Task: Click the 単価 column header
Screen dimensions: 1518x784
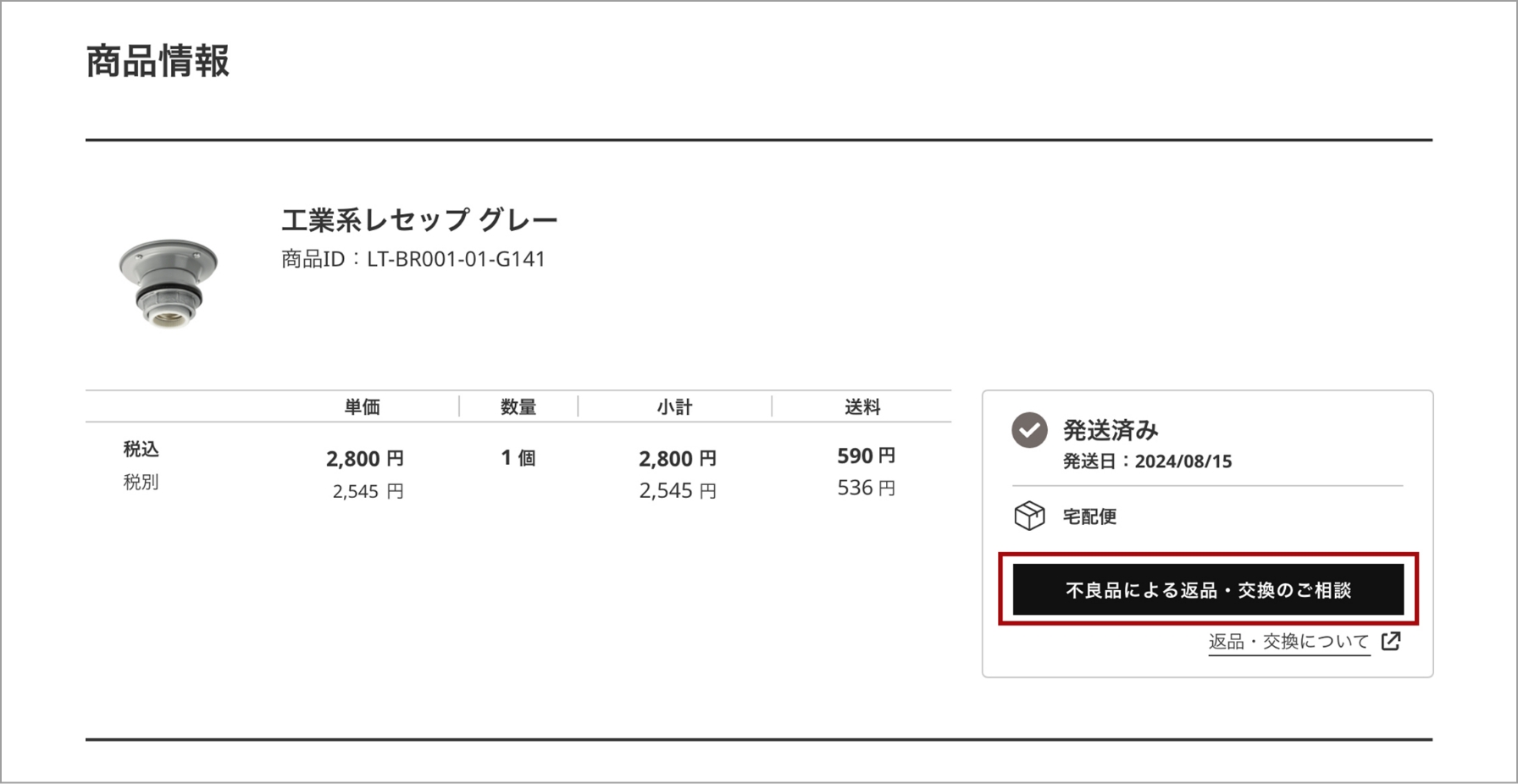Action: pos(362,407)
